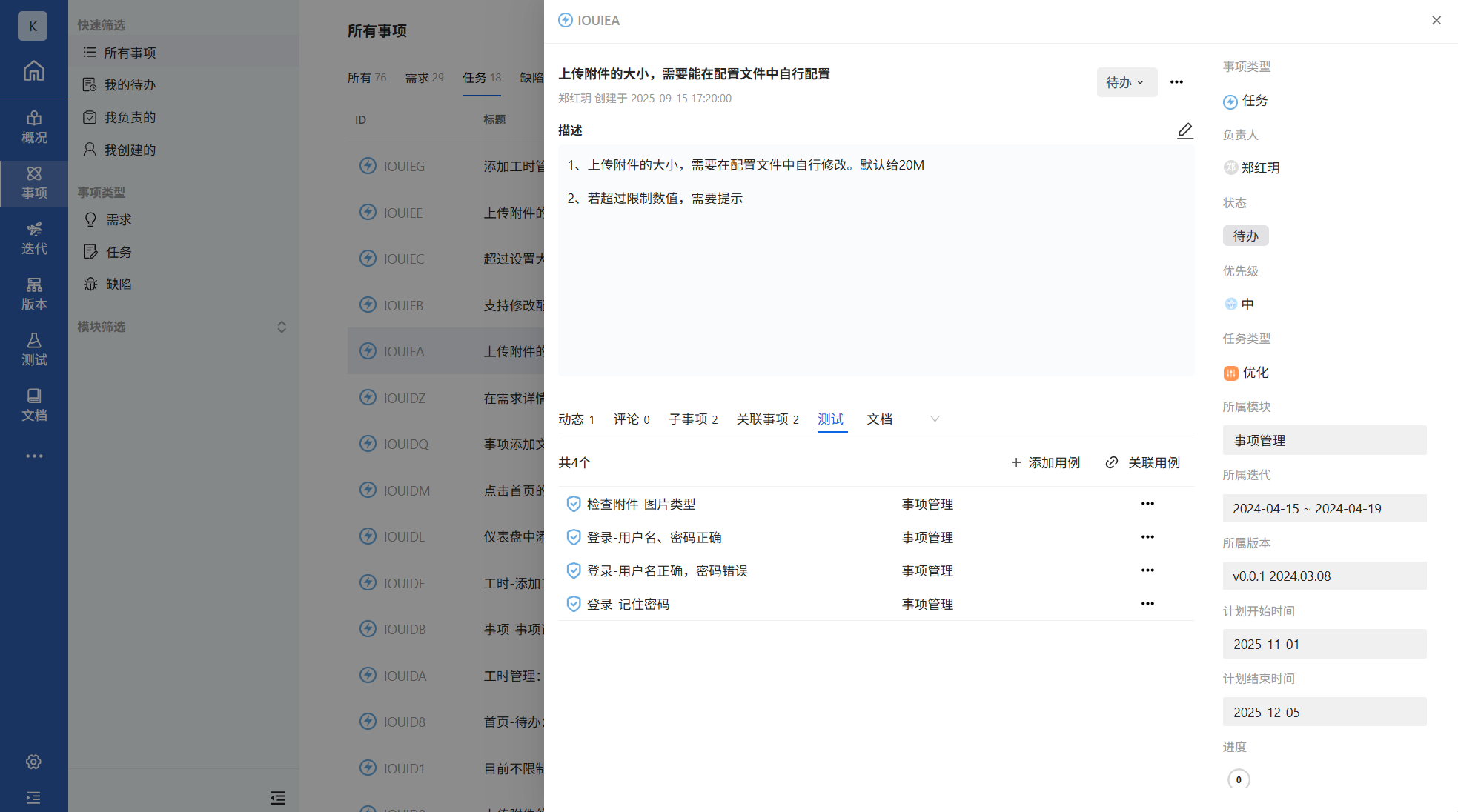
Task: Open more actions for 登录-记住密码 case
Action: (1147, 604)
